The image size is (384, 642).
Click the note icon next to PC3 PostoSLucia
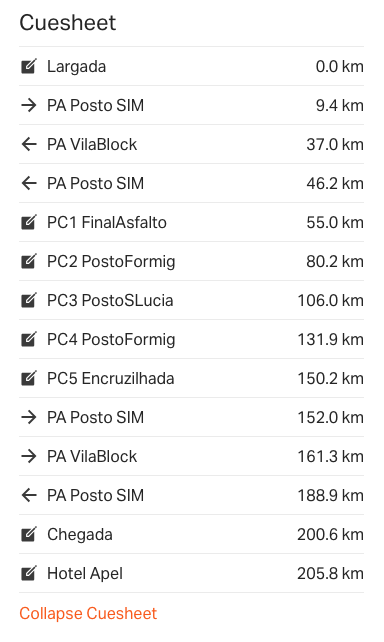pos(29,300)
